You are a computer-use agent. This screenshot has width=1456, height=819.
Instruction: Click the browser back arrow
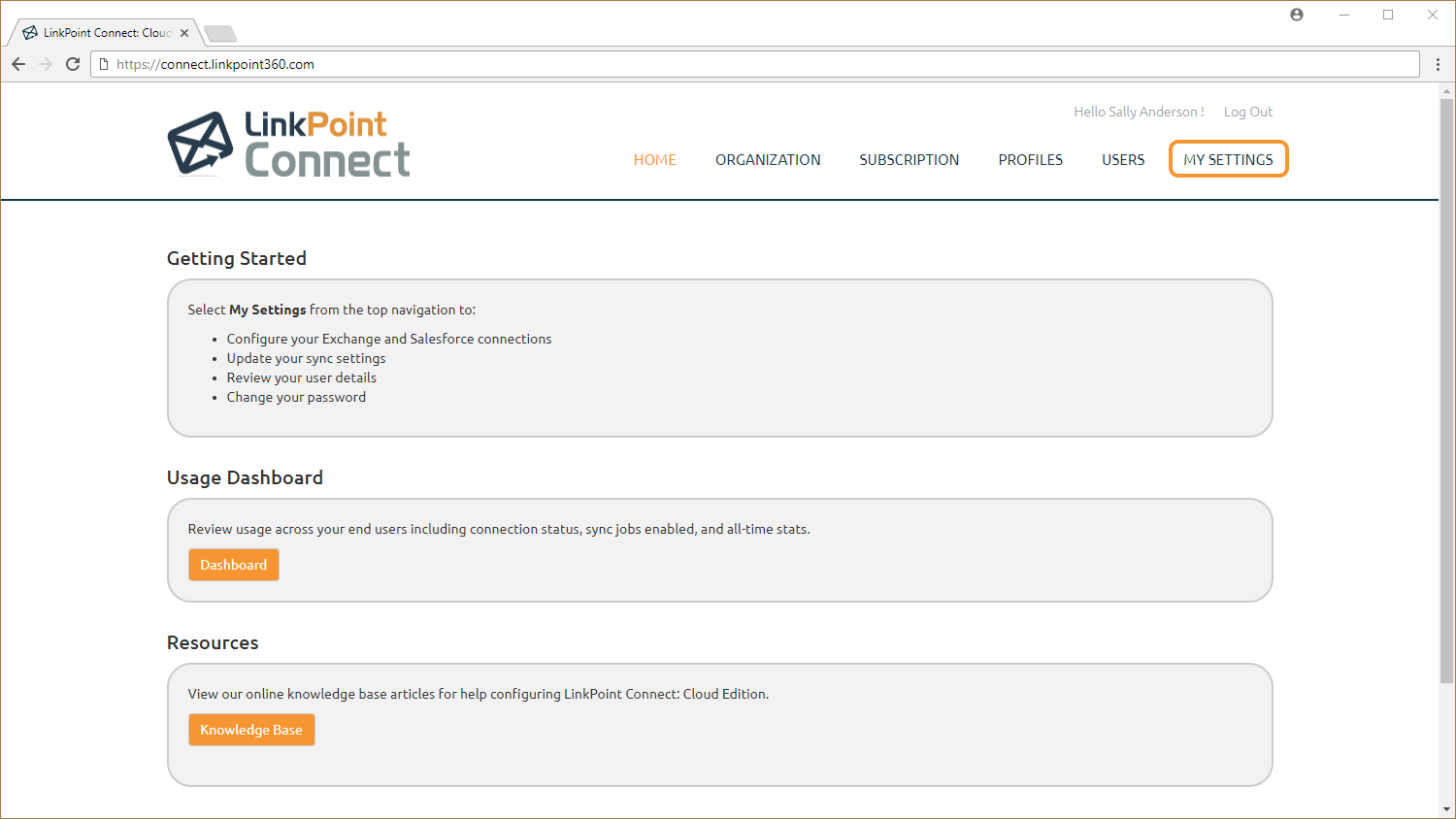(x=18, y=64)
